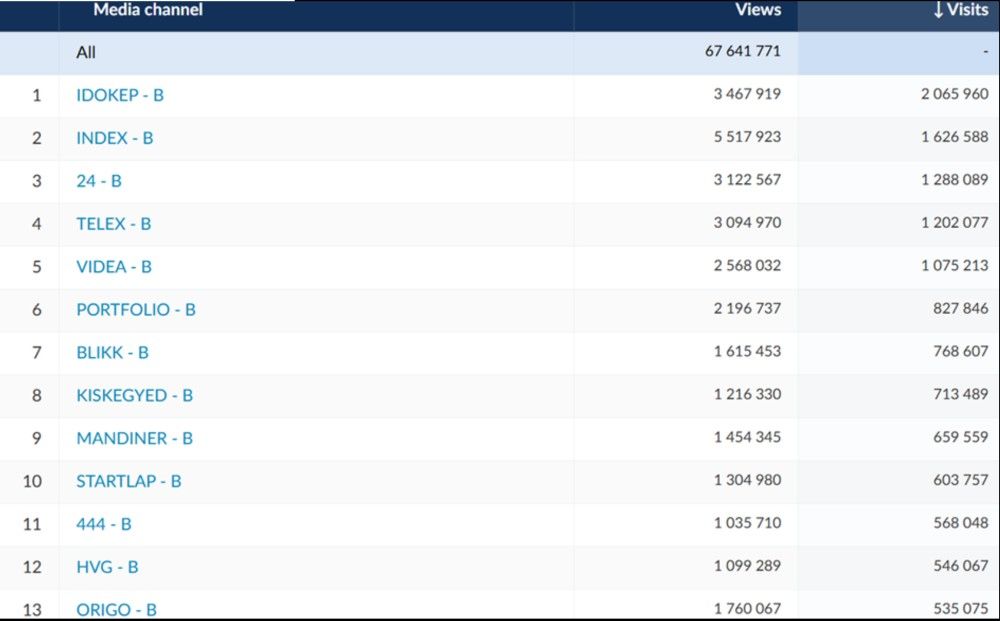The image size is (1000, 621).
Task: Select TELEX visits value 1 202 077
Action: tap(954, 223)
